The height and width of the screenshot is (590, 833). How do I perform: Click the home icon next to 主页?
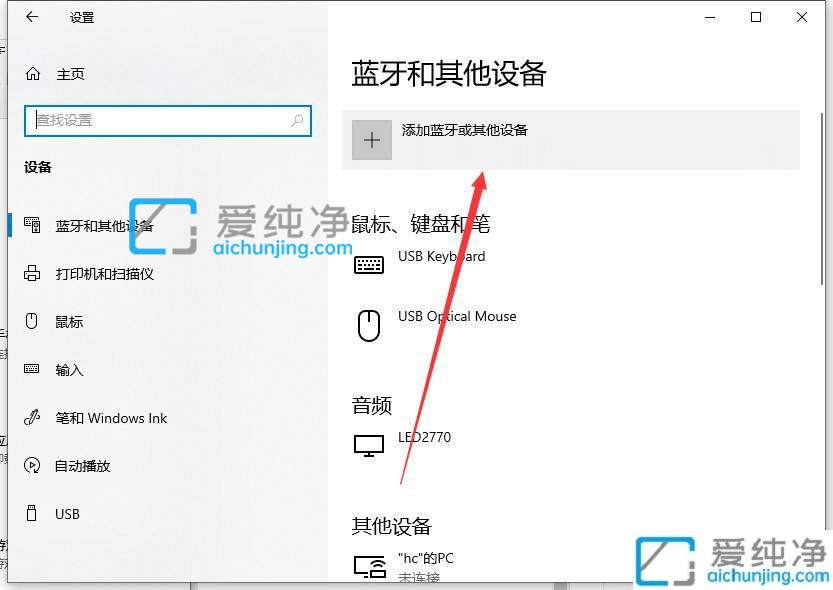point(30,73)
